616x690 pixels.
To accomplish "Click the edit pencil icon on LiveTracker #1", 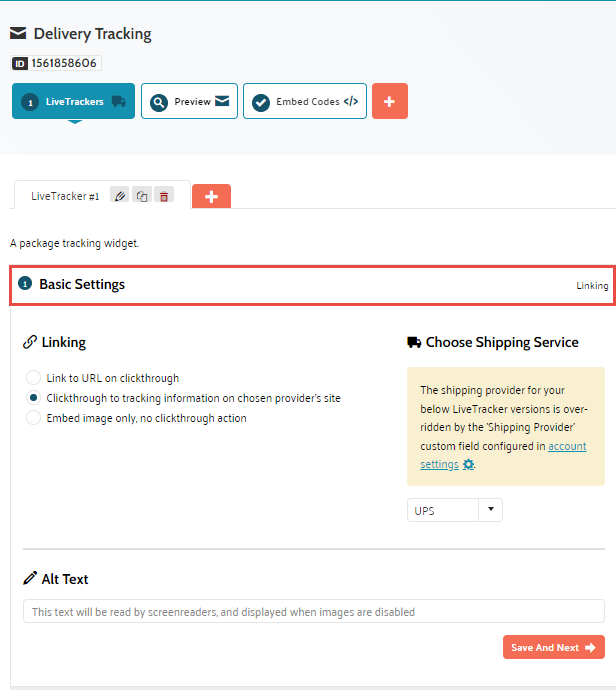I will click(x=120, y=196).
